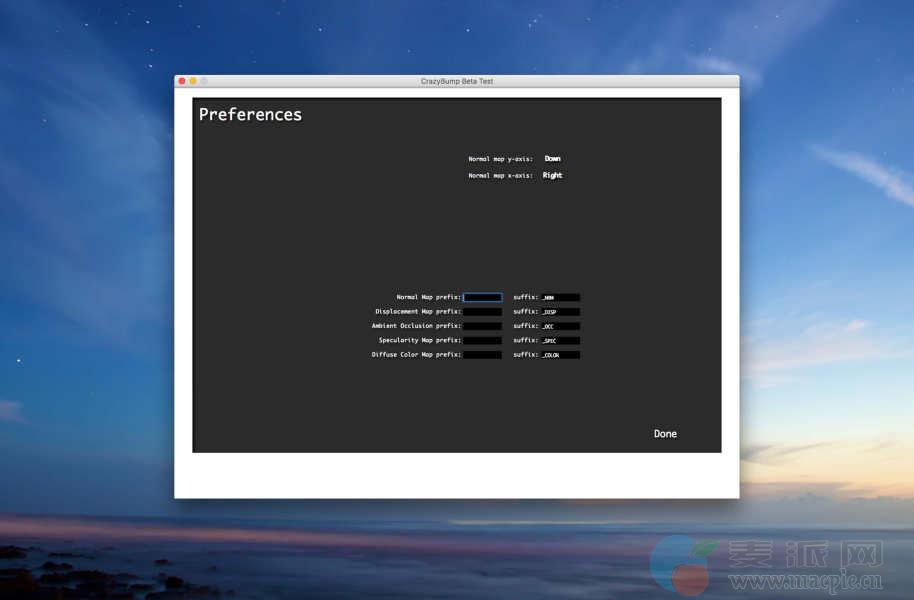
Task: Click the _SPEC suffix field
Action: (x=560, y=340)
